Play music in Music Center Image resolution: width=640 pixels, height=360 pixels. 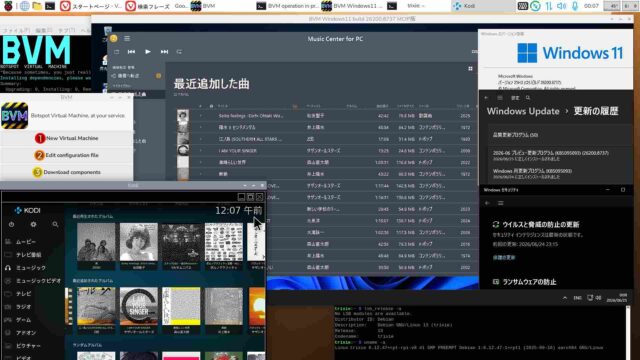148,52
